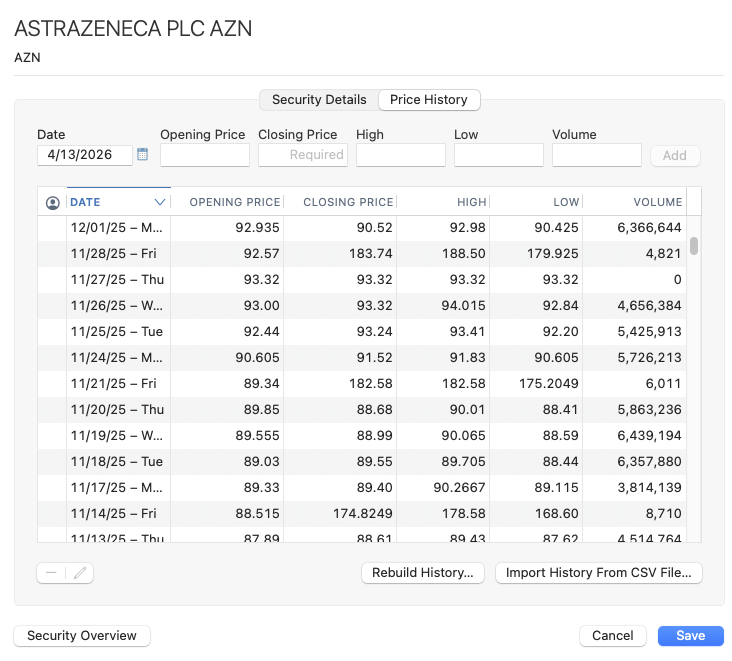This screenshot has height=661, width=732.
Task: Click opening price 90.605 cell
Action: tap(257, 358)
